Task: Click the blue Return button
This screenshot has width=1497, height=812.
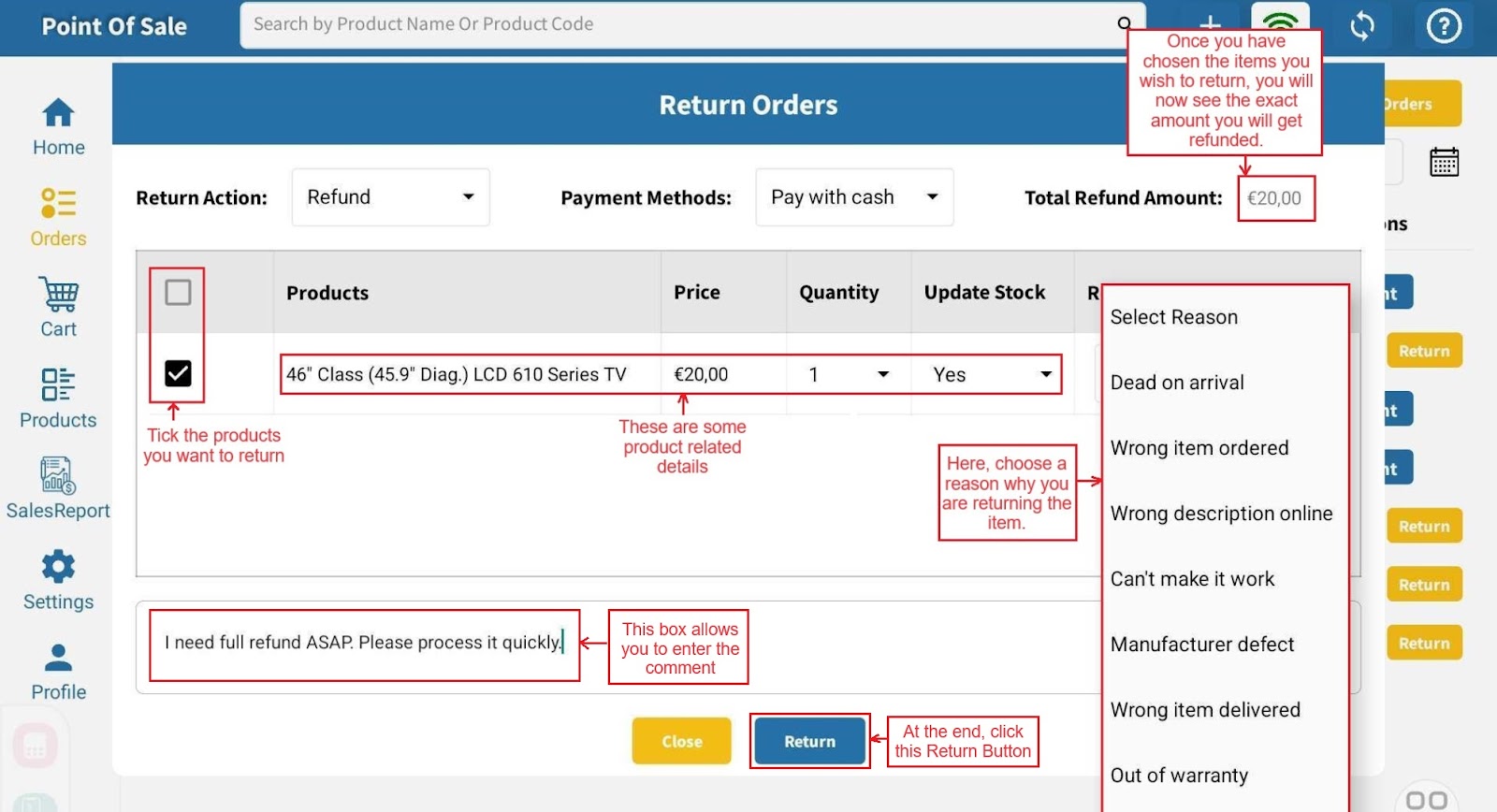Action: [x=809, y=742]
